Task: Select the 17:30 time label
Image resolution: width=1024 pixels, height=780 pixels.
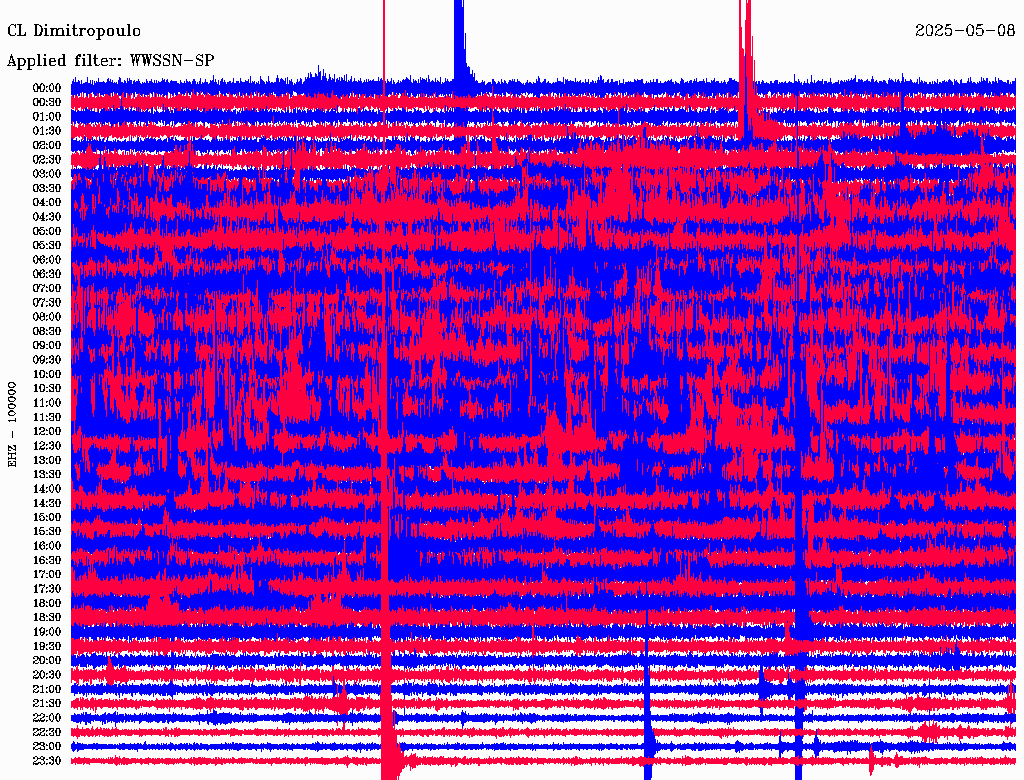Action: (47, 589)
